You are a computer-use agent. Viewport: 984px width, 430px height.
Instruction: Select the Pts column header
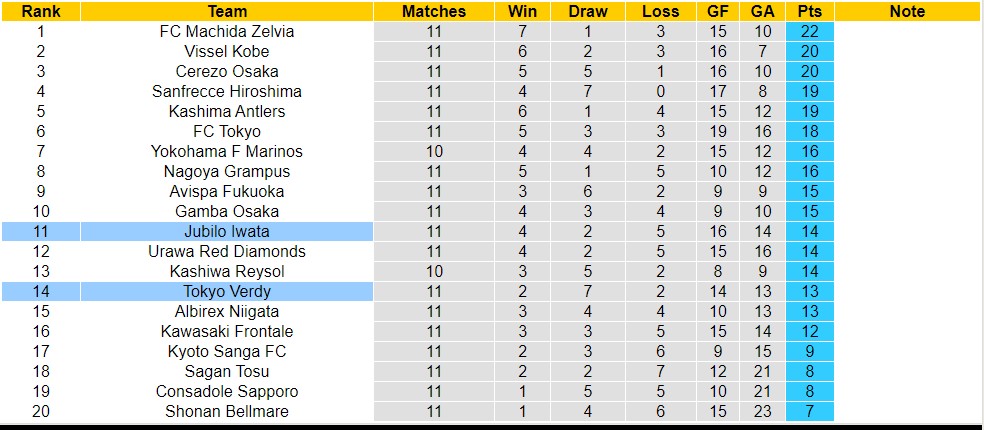[x=810, y=12]
